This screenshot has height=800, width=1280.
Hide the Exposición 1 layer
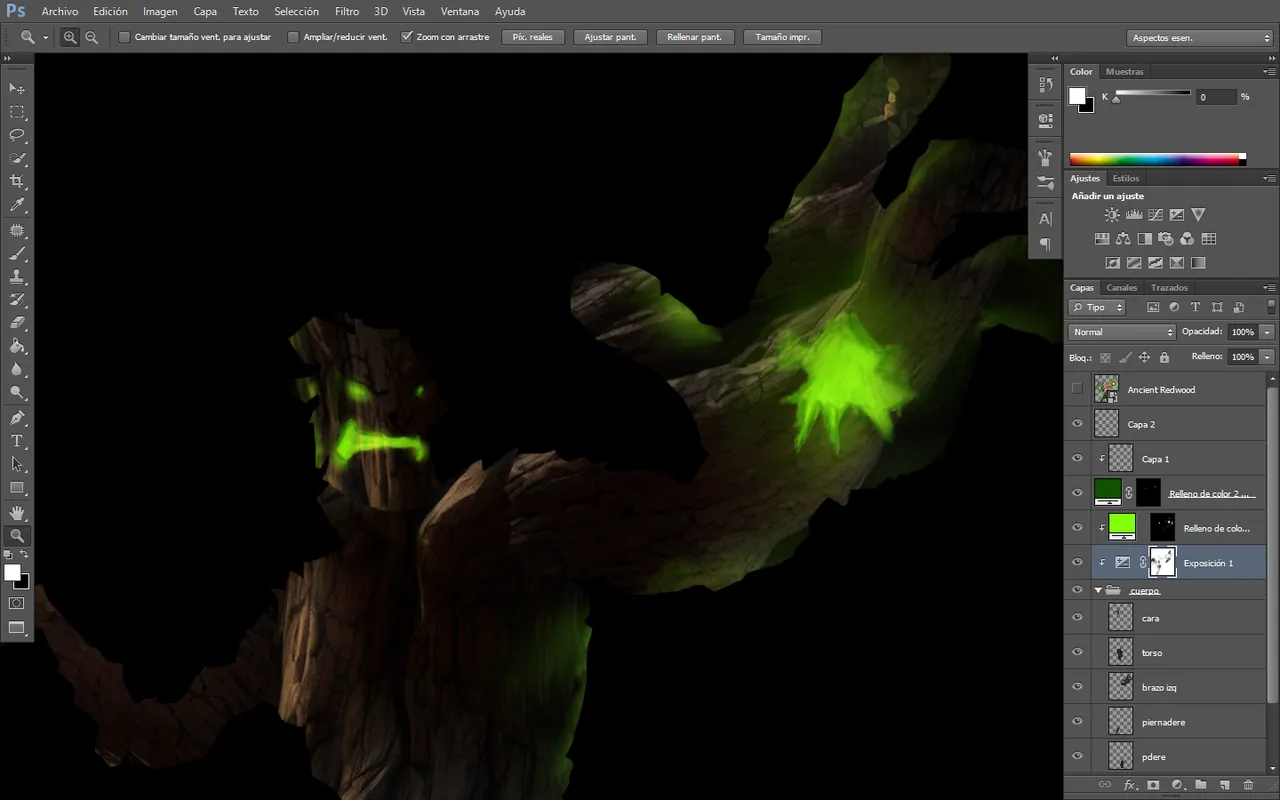1077,563
